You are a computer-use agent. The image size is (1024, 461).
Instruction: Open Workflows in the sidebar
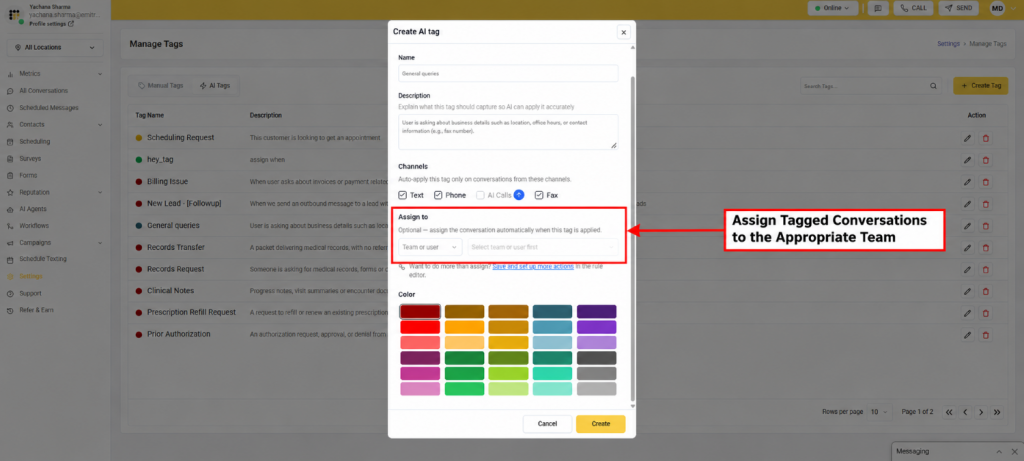click(34, 226)
